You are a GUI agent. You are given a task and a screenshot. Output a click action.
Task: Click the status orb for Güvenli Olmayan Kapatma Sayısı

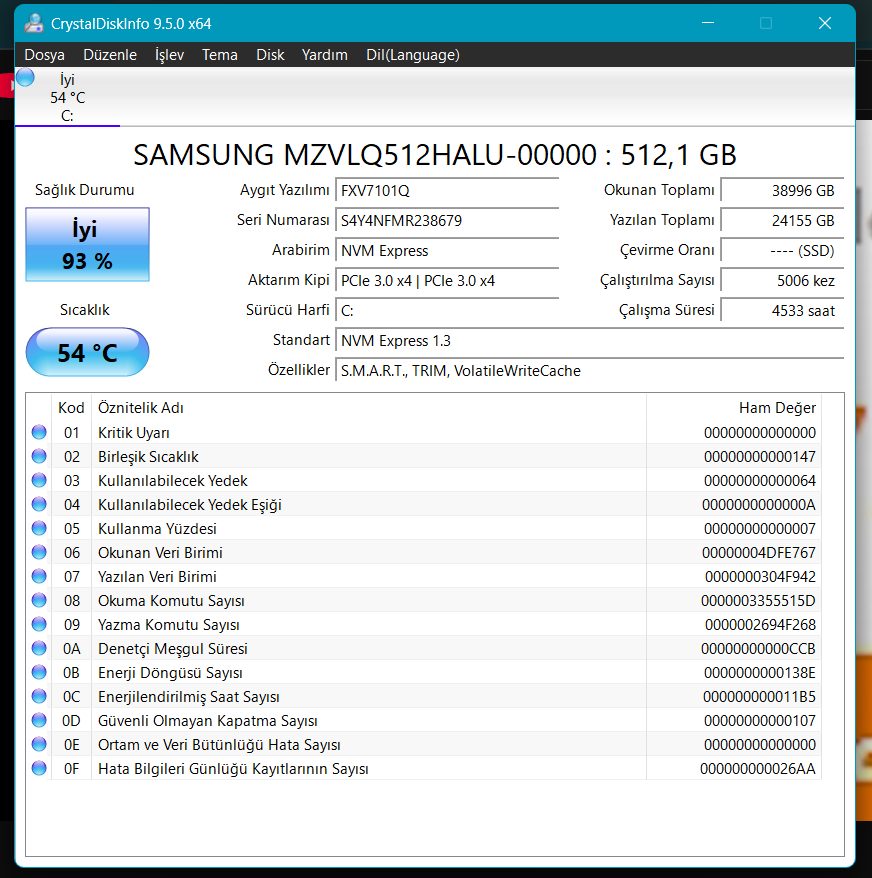click(39, 720)
